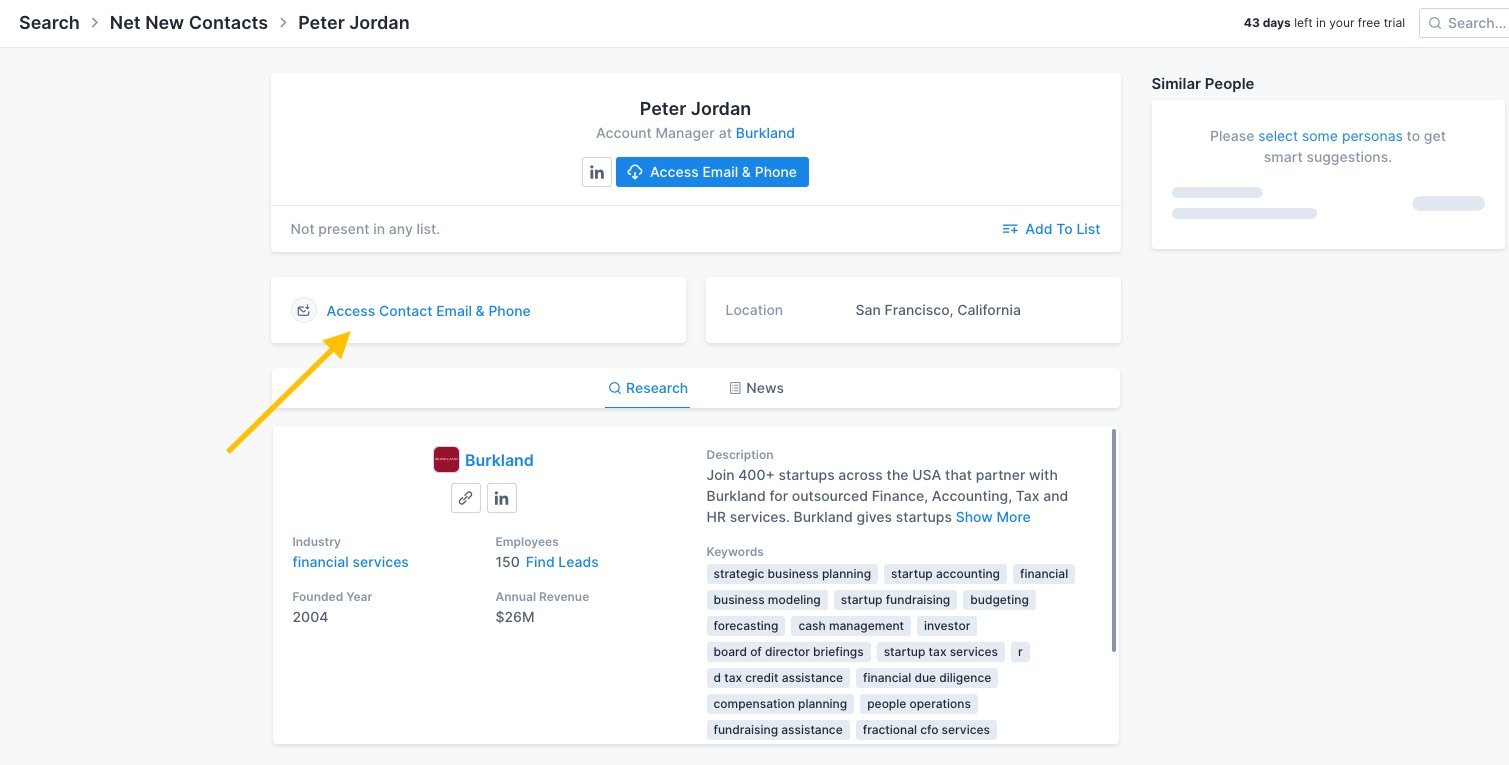The width and height of the screenshot is (1509, 765).
Task: Click the financial due diligence tag
Action: 927,678
